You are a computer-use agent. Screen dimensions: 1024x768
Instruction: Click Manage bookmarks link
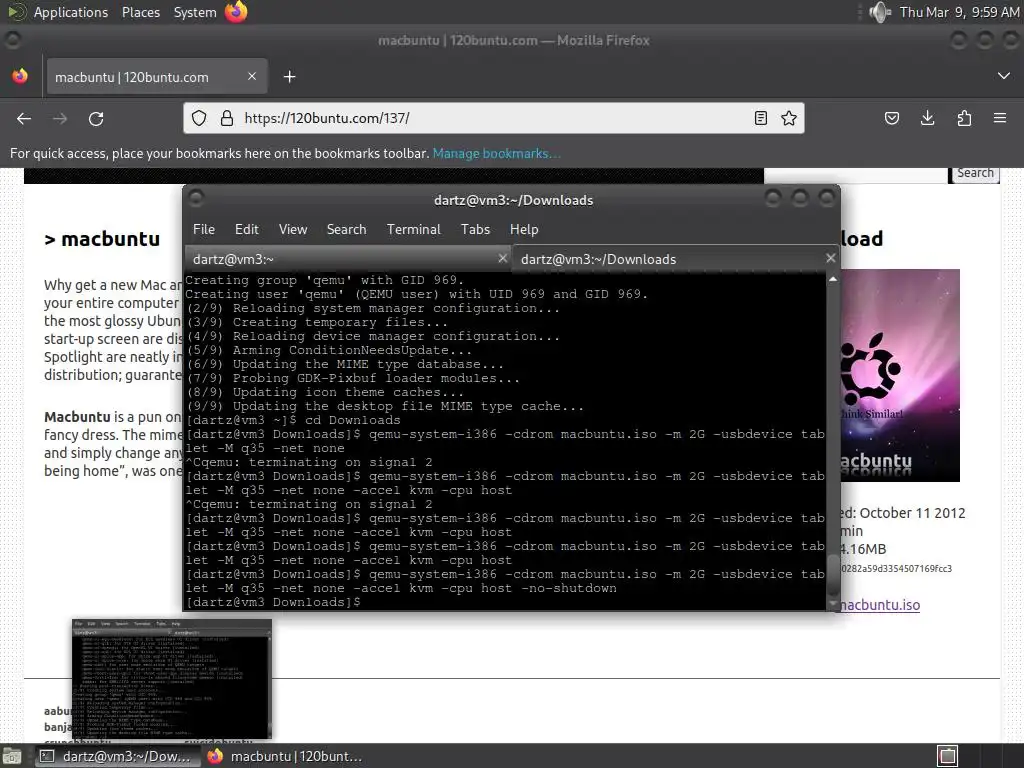tap(496, 153)
